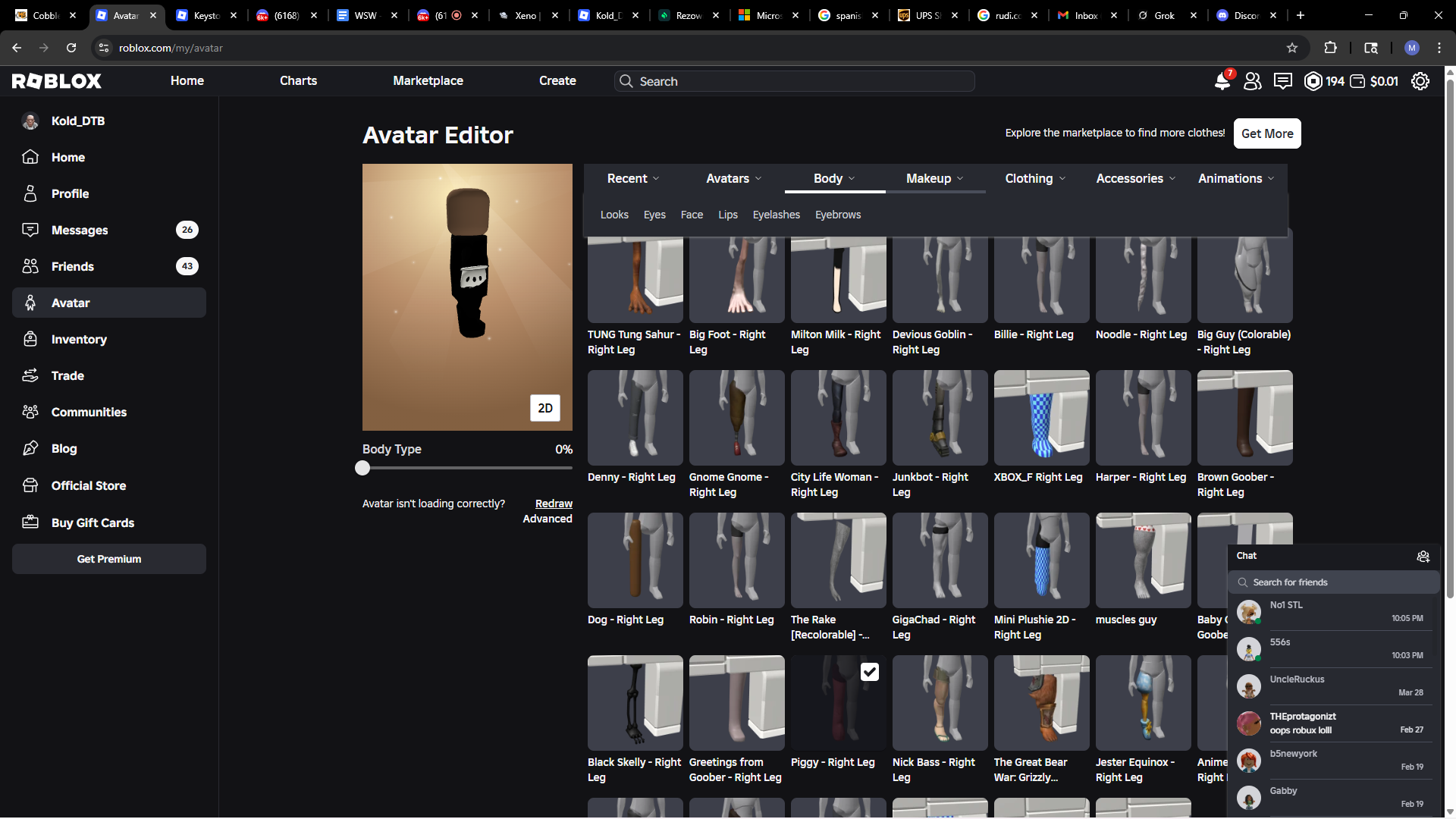Reload the browser page
Image resolution: width=1456 pixels, height=819 pixels.
tap(71, 48)
